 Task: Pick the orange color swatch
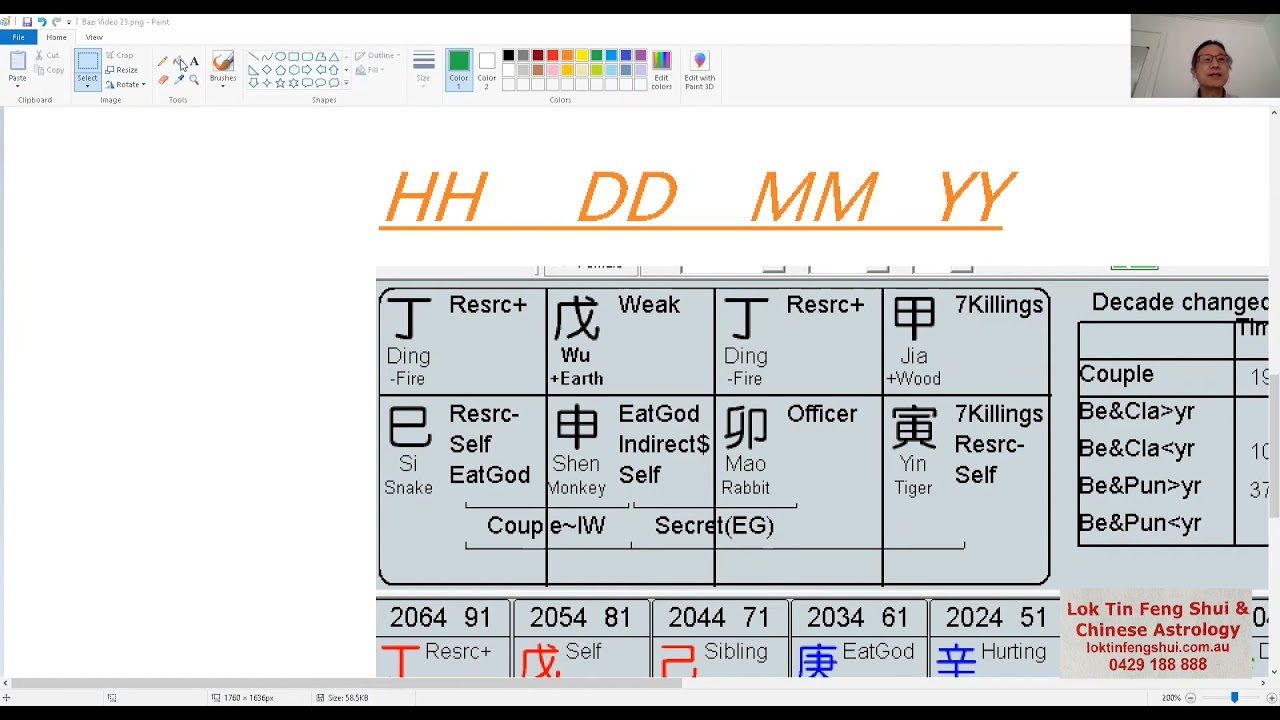click(x=567, y=56)
